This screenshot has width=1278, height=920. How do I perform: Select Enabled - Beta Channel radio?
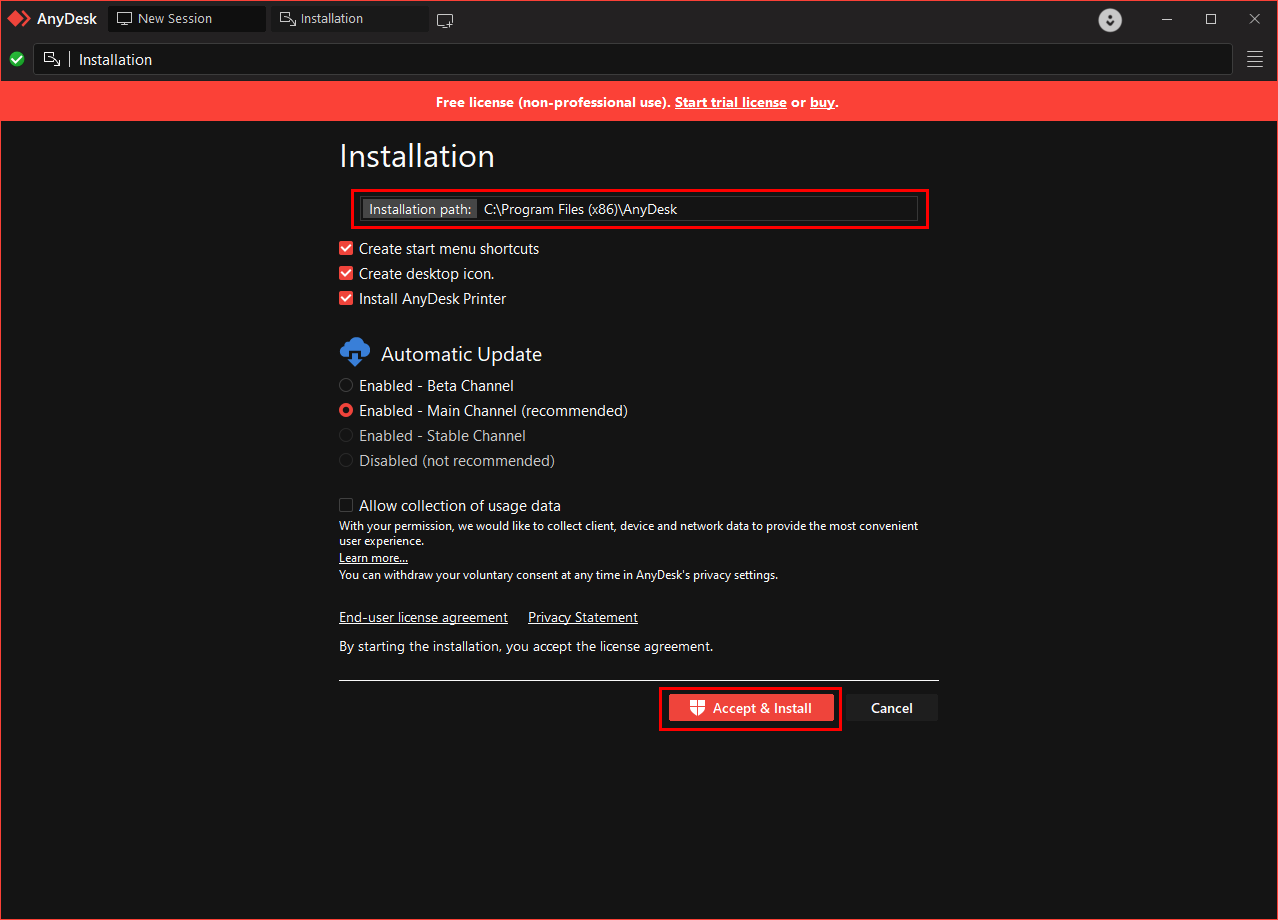pyautogui.click(x=346, y=386)
